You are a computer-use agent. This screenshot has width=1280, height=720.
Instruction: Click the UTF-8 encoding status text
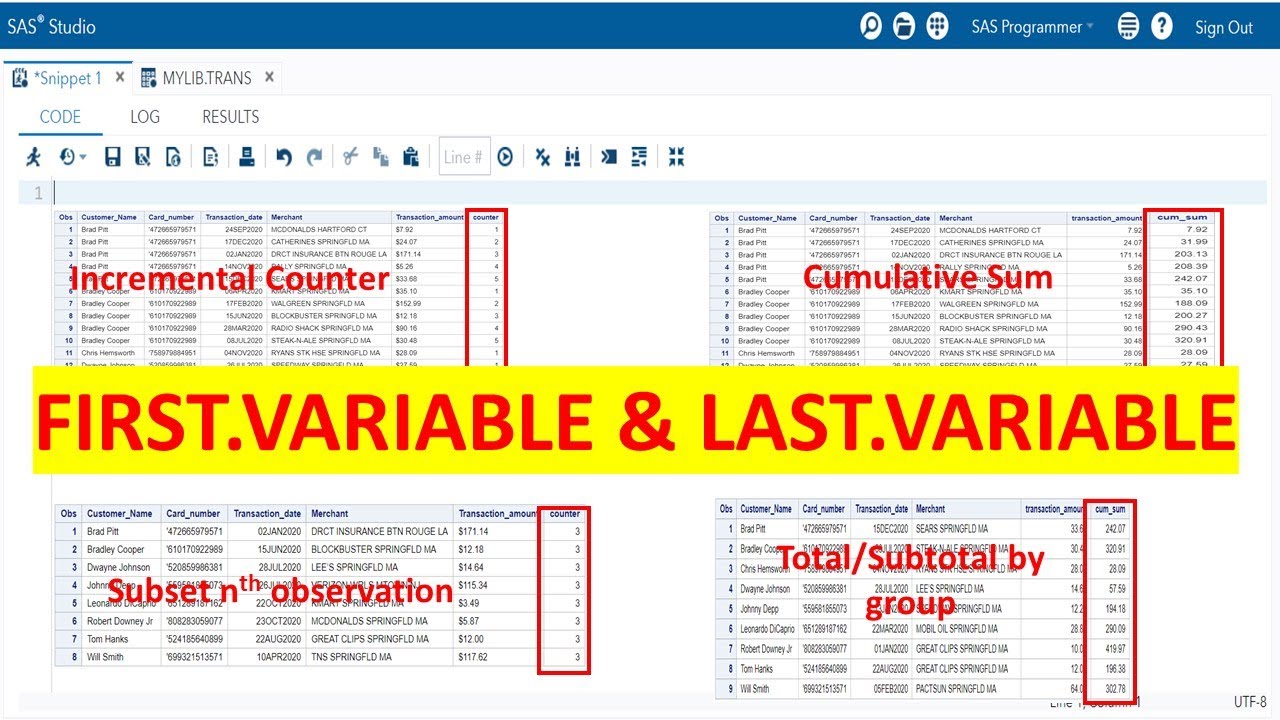1250,702
